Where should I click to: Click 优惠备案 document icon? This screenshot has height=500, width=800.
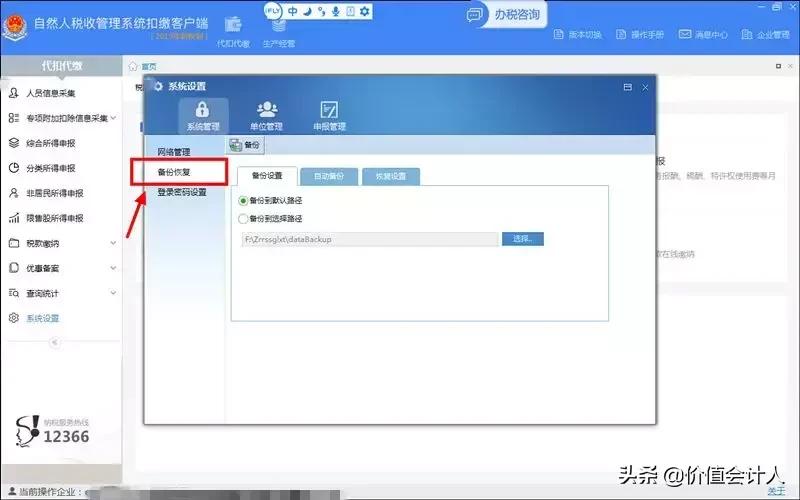point(14,268)
